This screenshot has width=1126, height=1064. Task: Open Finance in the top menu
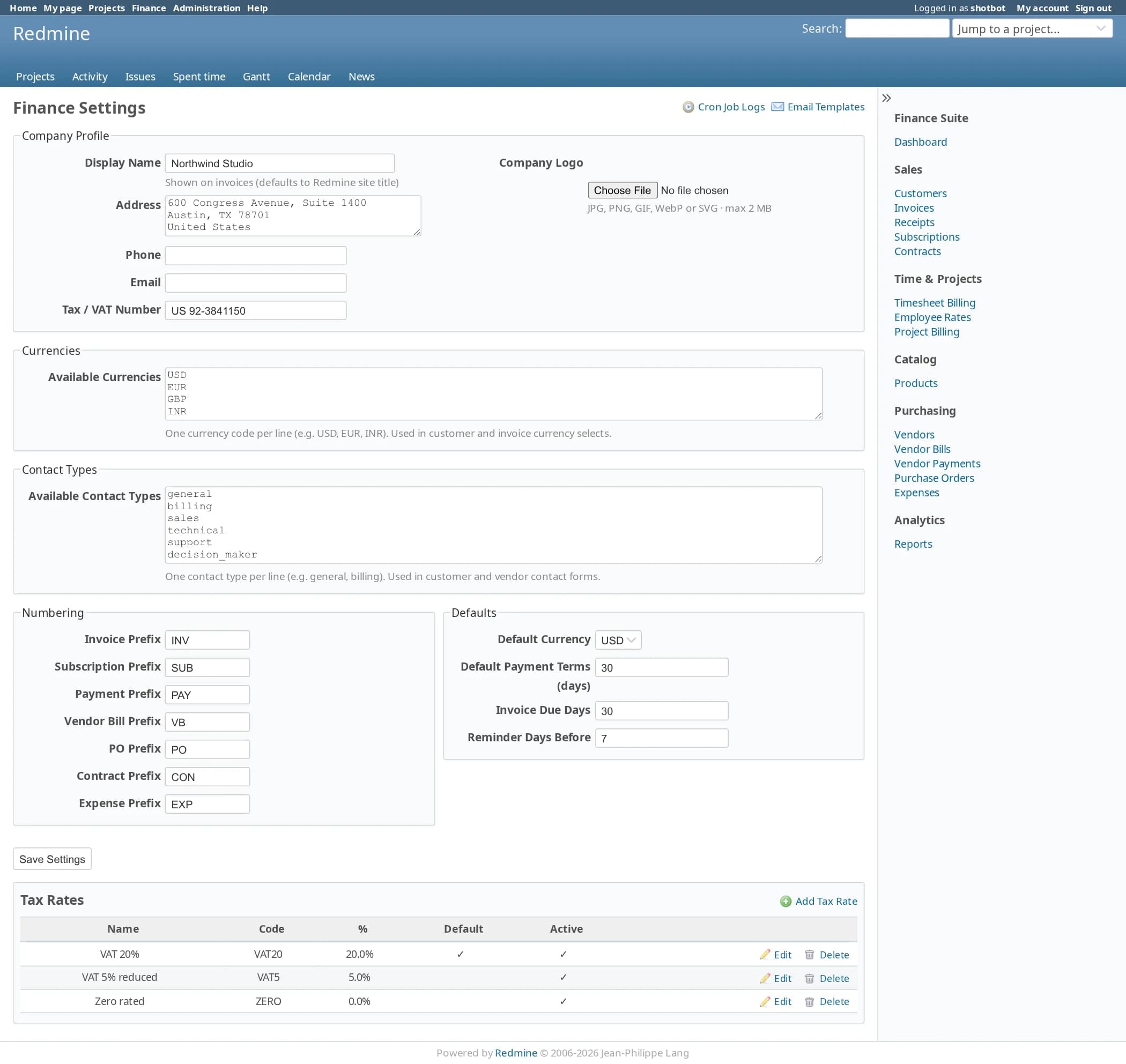pyautogui.click(x=149, y=8)
